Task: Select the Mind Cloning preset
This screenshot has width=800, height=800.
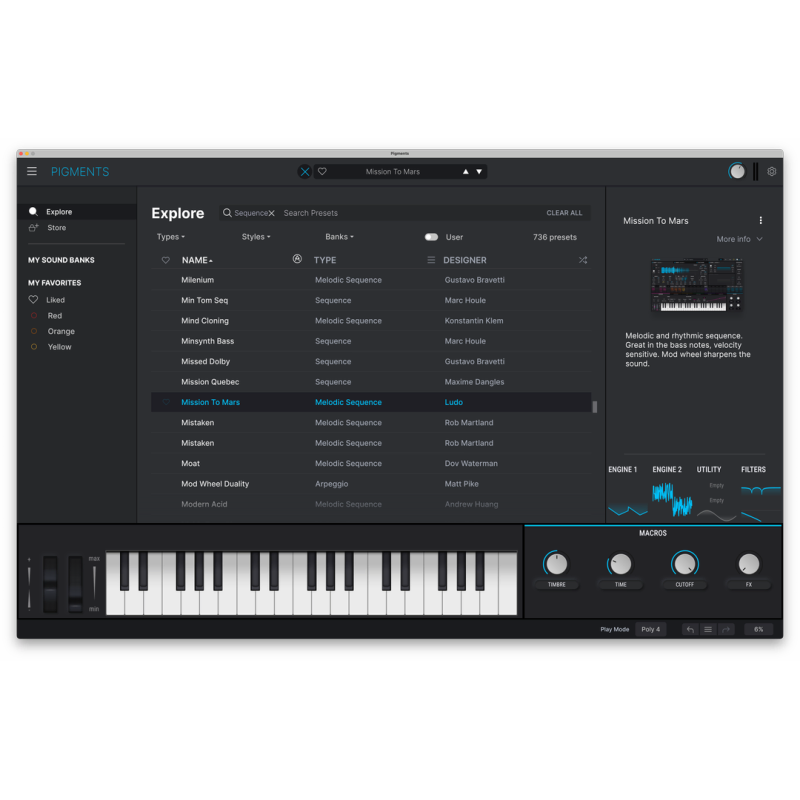Action: click(371, 321)
